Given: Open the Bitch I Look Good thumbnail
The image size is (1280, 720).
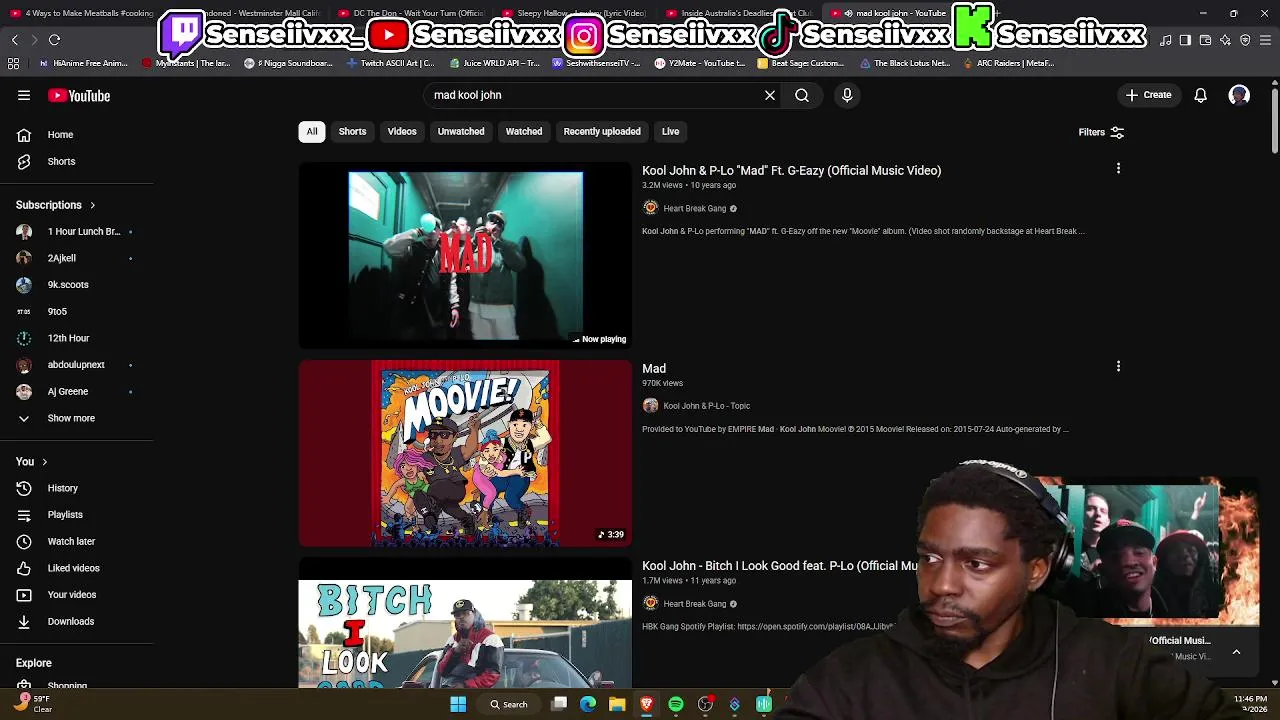Looking at the screenshot, I should click(x=465, y=623).
